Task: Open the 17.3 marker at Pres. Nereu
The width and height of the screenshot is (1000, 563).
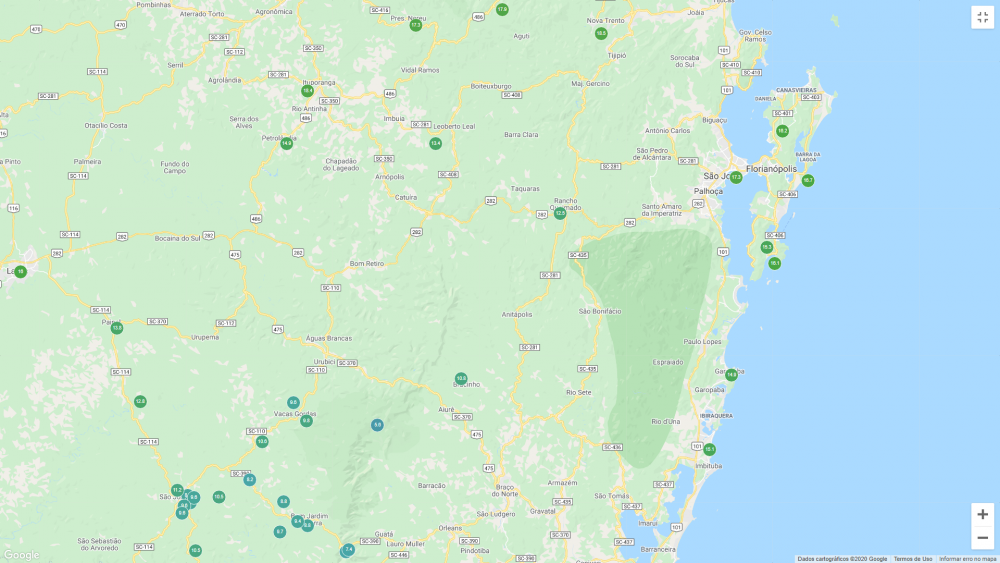Action: (x=416, y=25)
